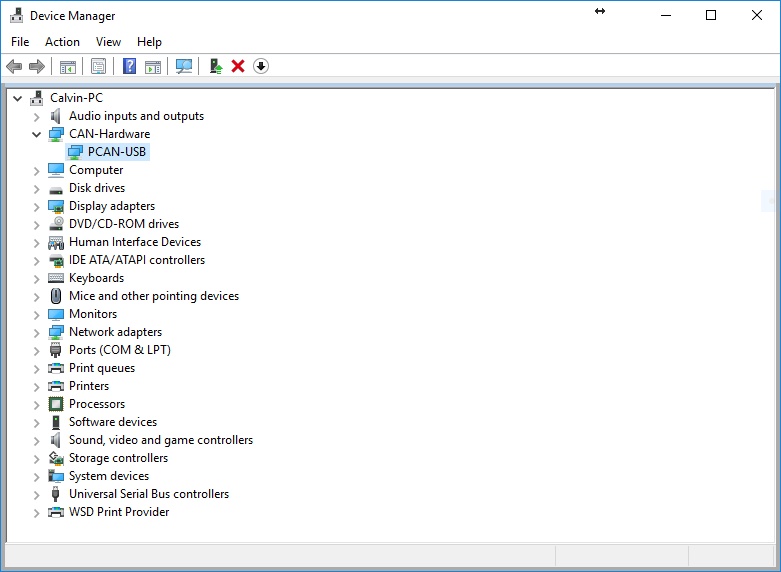The image size is (781, 572).
Task: Click the Ports (COM & LPT) connector icon
Action: pyautogui.click(x=56, y=350)
